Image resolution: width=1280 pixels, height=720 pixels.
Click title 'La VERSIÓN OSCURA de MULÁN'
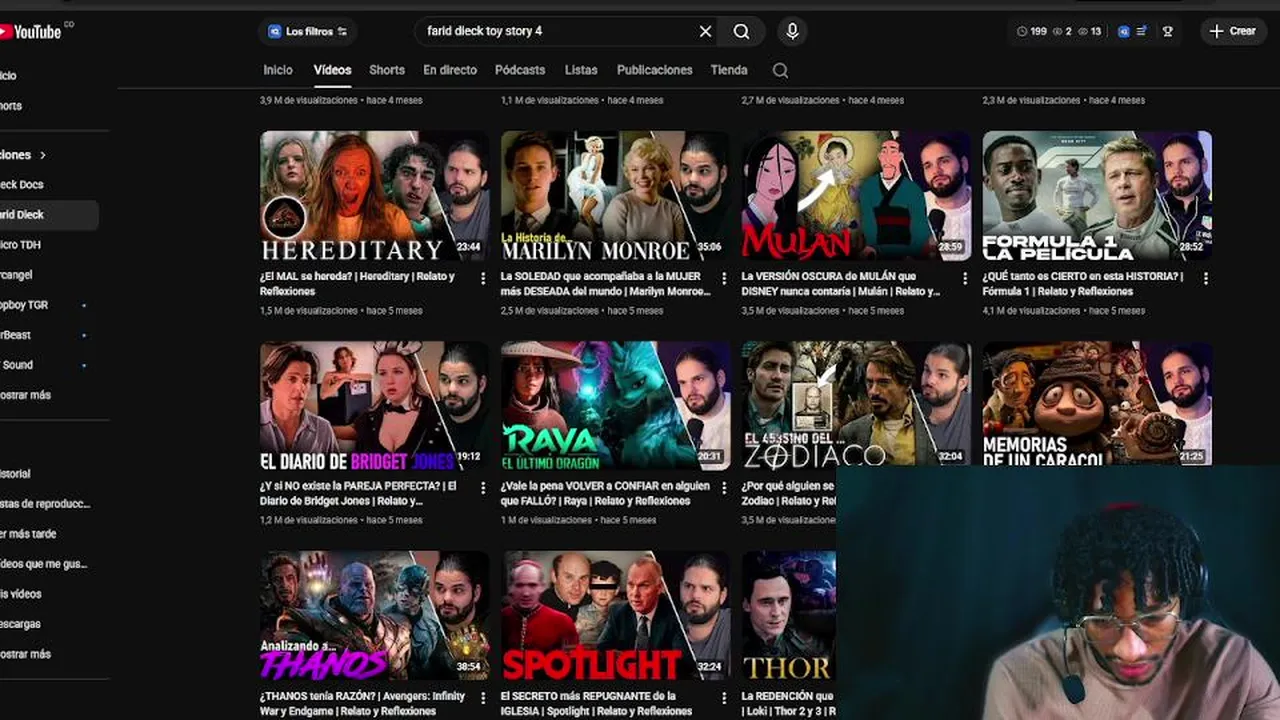(x=841, y=284)
